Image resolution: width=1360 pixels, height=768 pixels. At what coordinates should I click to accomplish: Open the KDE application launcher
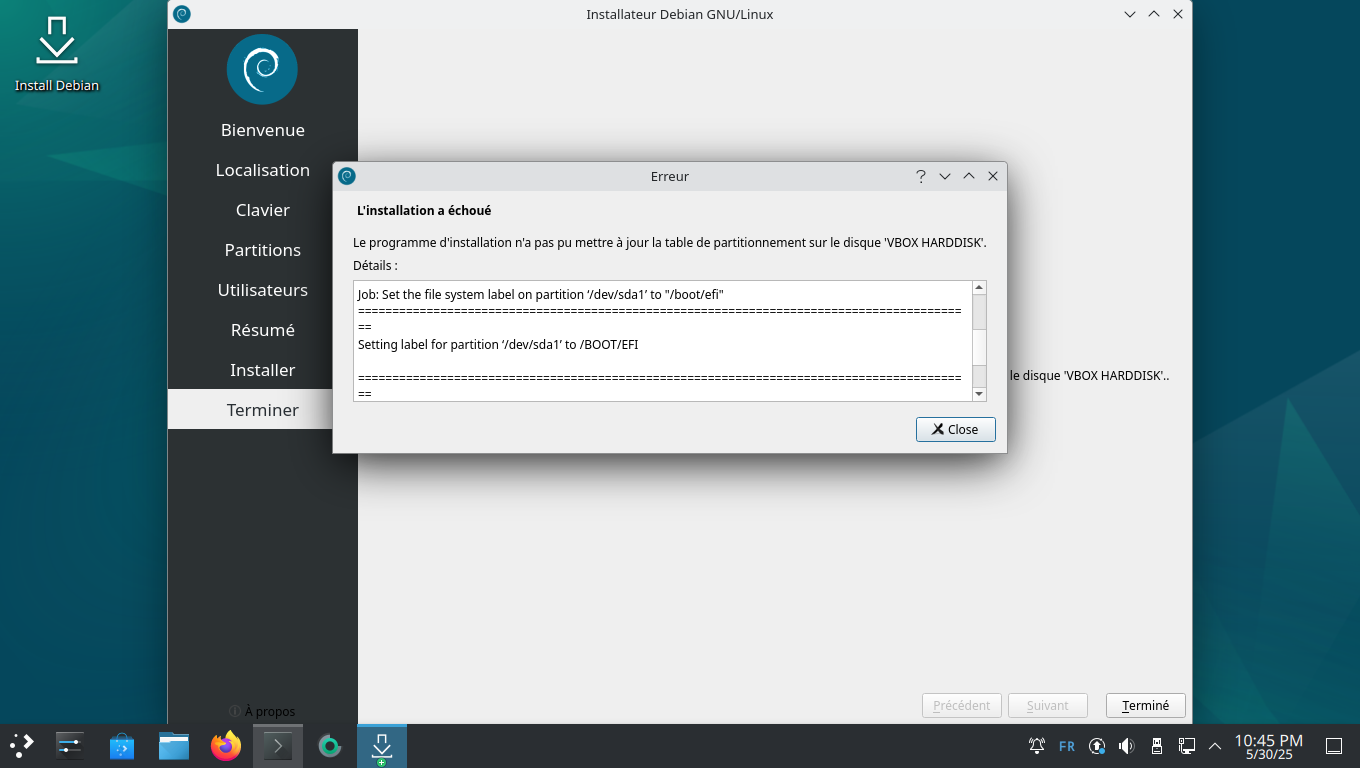[x=22, y=745]
